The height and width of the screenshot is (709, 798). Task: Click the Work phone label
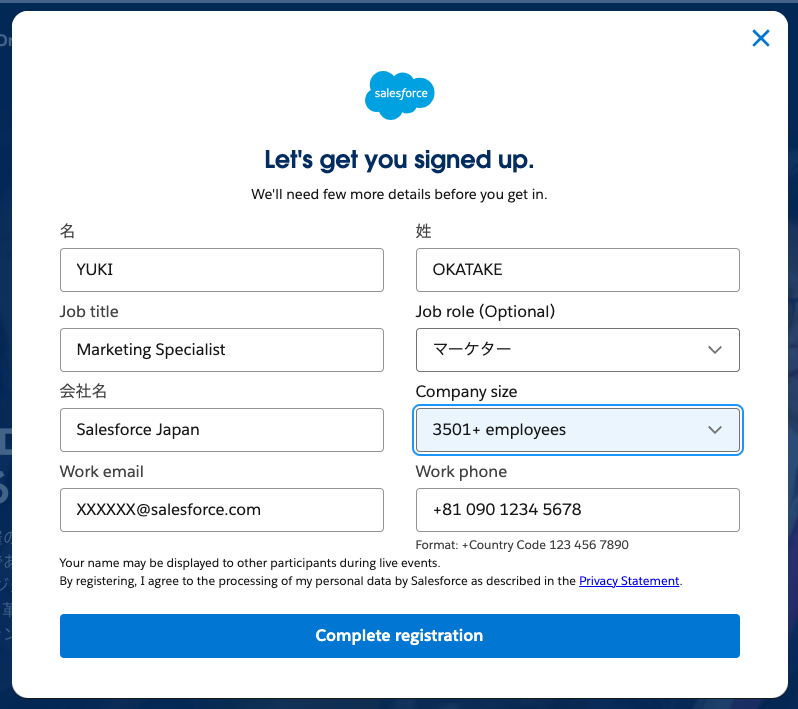point(461,472)
